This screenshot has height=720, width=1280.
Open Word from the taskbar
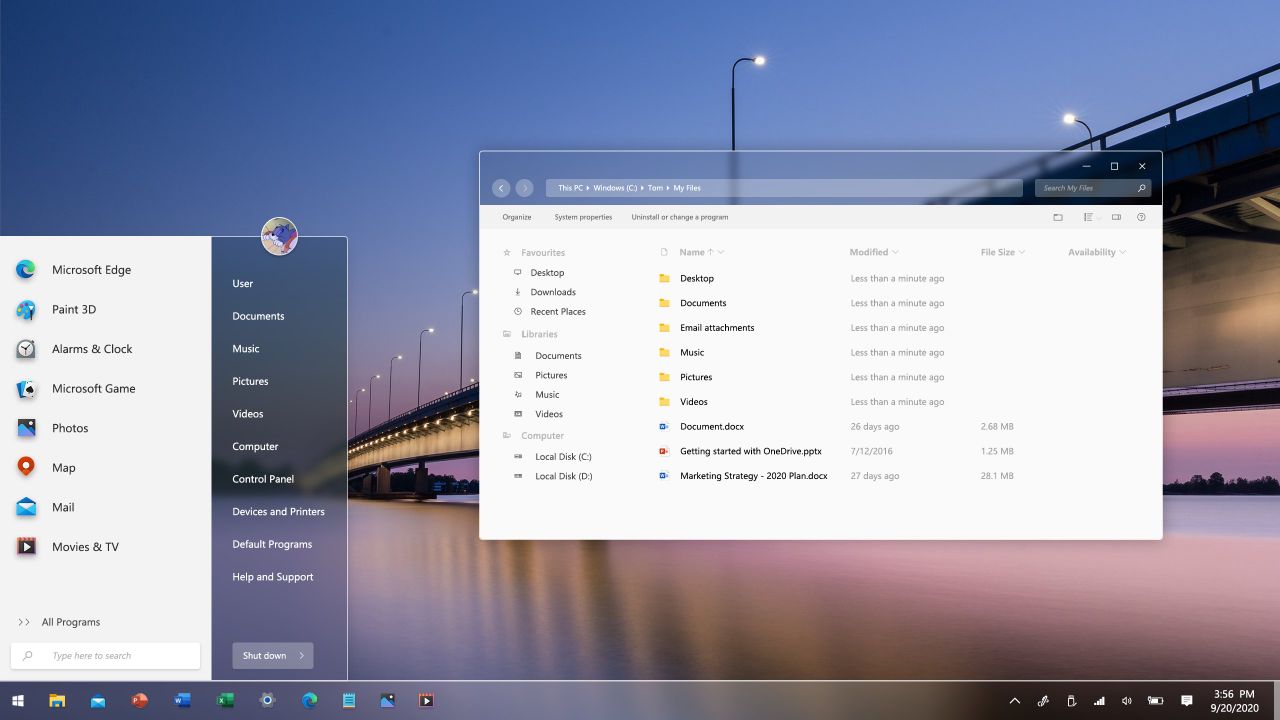click(x=182, y=700)
